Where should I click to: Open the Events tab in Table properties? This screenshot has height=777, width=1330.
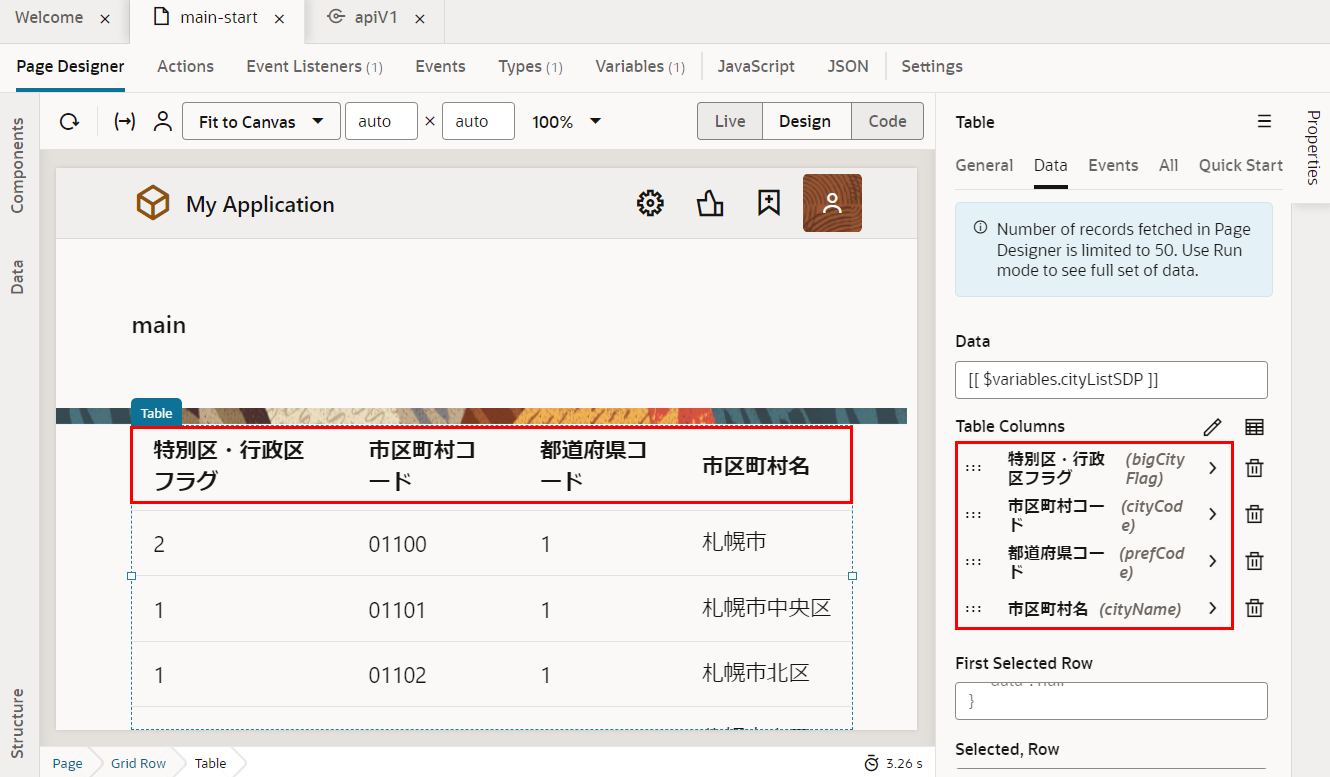[x=1113, y=165]
